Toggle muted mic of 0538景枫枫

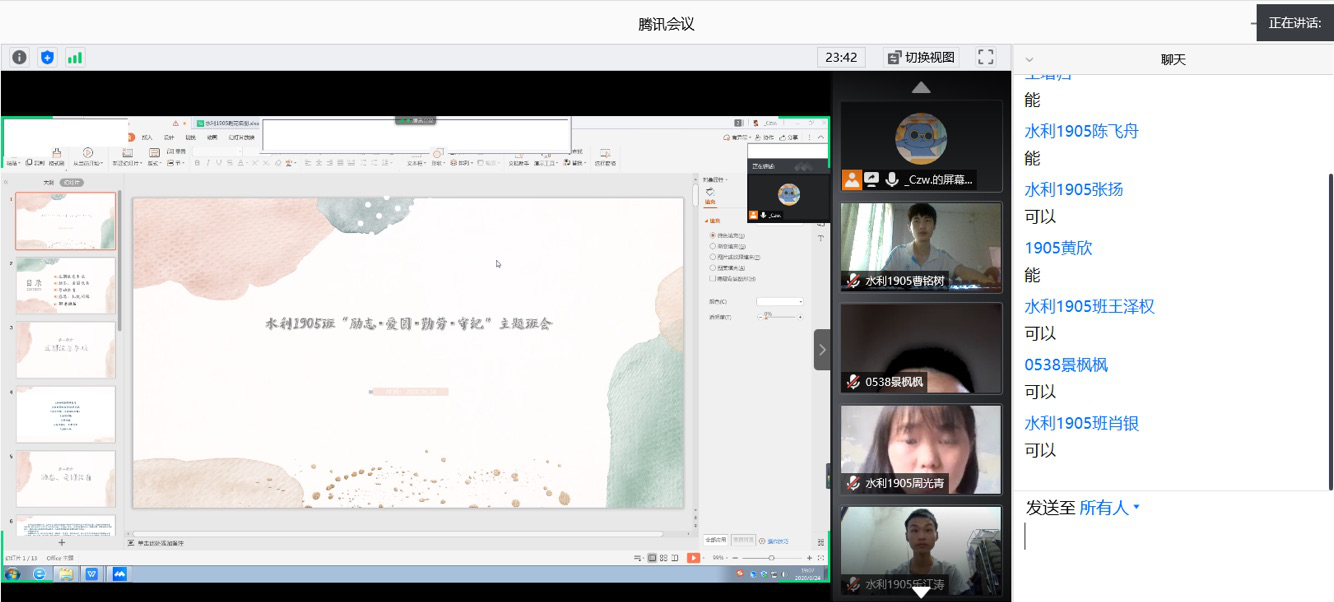[x=853, y=381]
